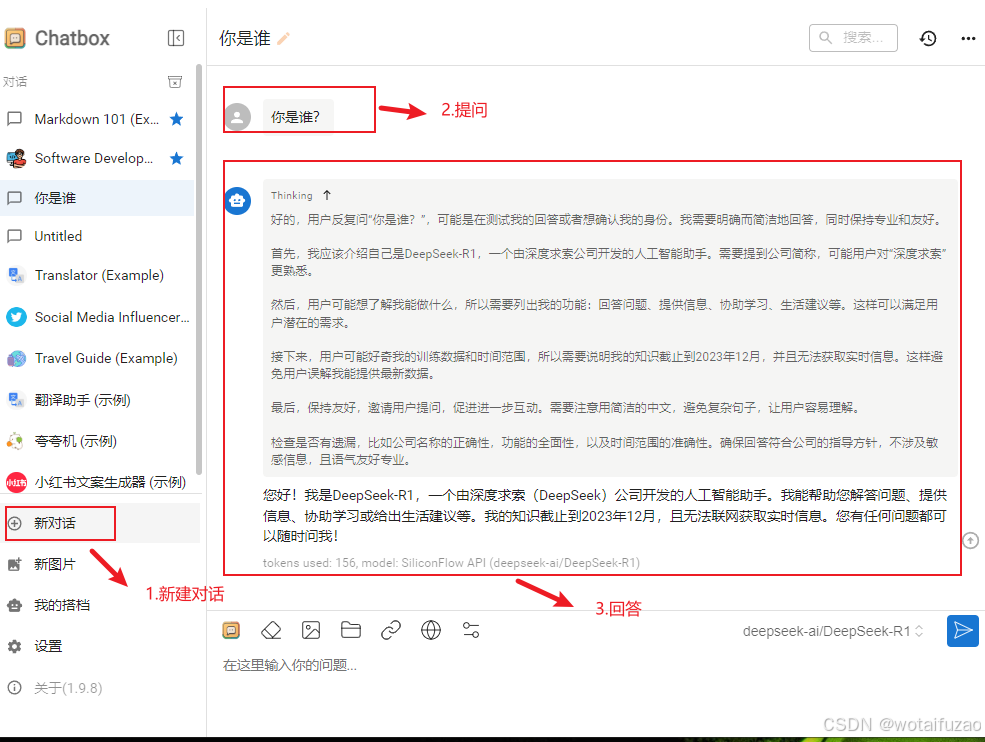Click the 对话 section label
This screenshot has height=742, width=985.
click(15, 82)
